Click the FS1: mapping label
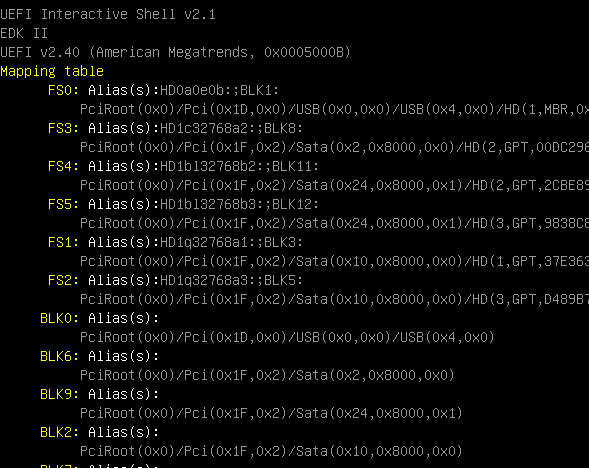The height and width of the screenshot is (468, 589). [63, 243]
